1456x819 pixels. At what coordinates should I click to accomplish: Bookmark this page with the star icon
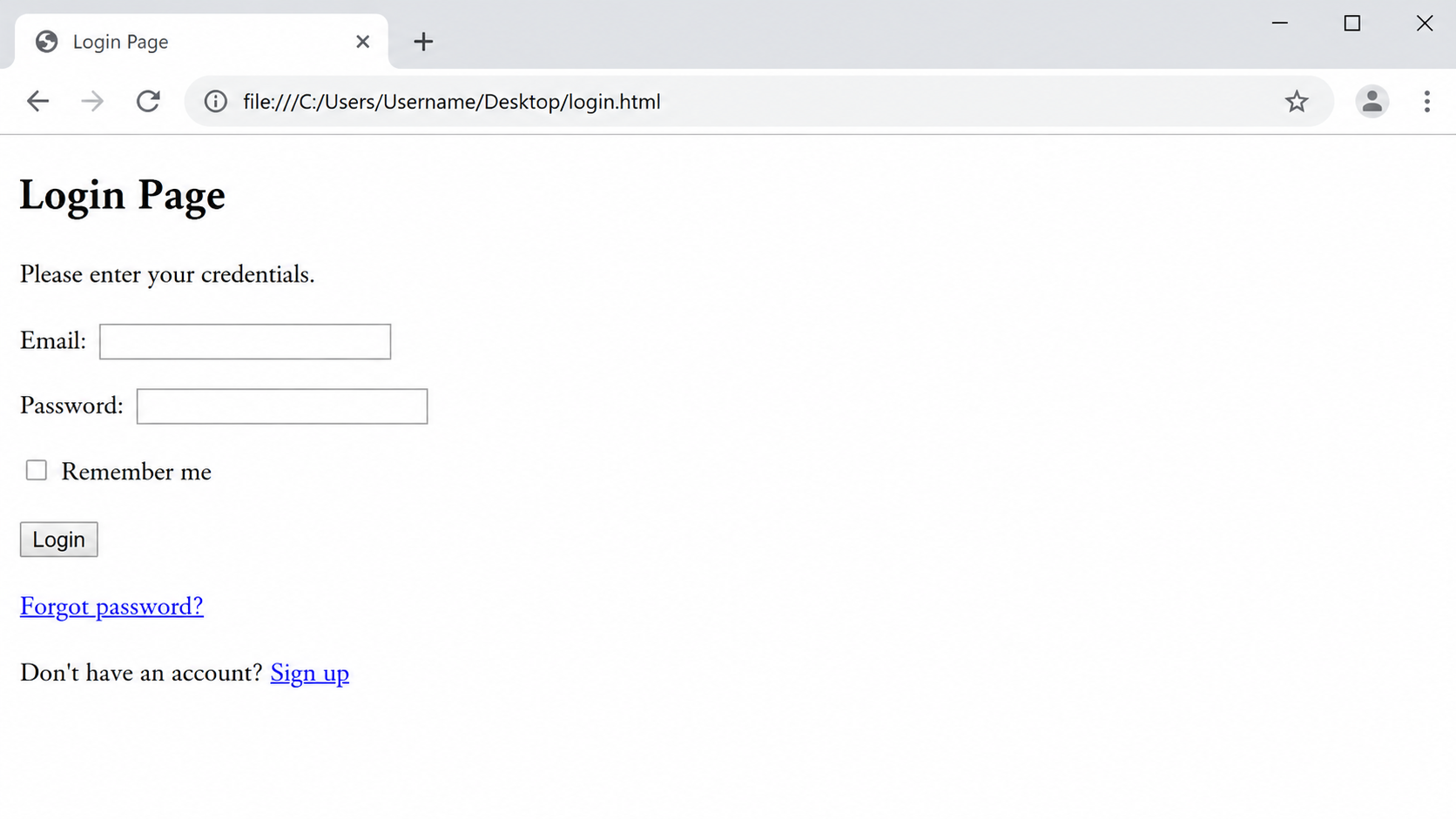(1297, 101)
